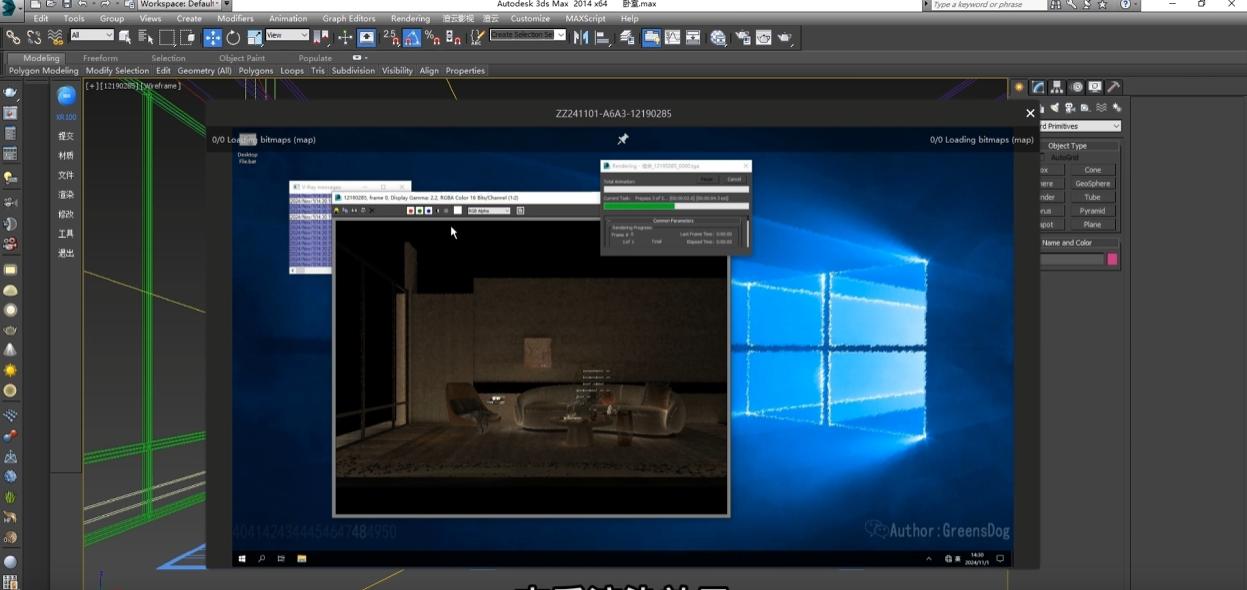Viewport: 1247px width, 590px height.
Task: Open the Utilities hammer panel
Action: tap(1114, 87)
